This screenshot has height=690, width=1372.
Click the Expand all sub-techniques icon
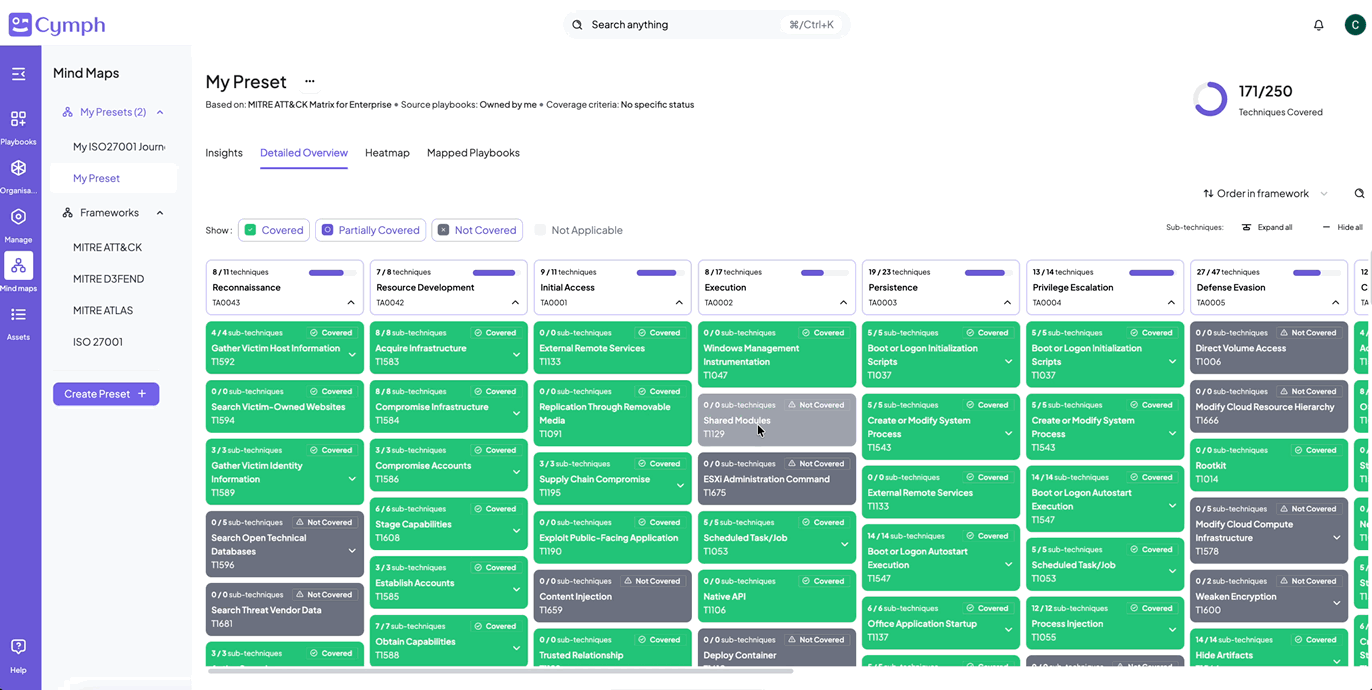1246,227
